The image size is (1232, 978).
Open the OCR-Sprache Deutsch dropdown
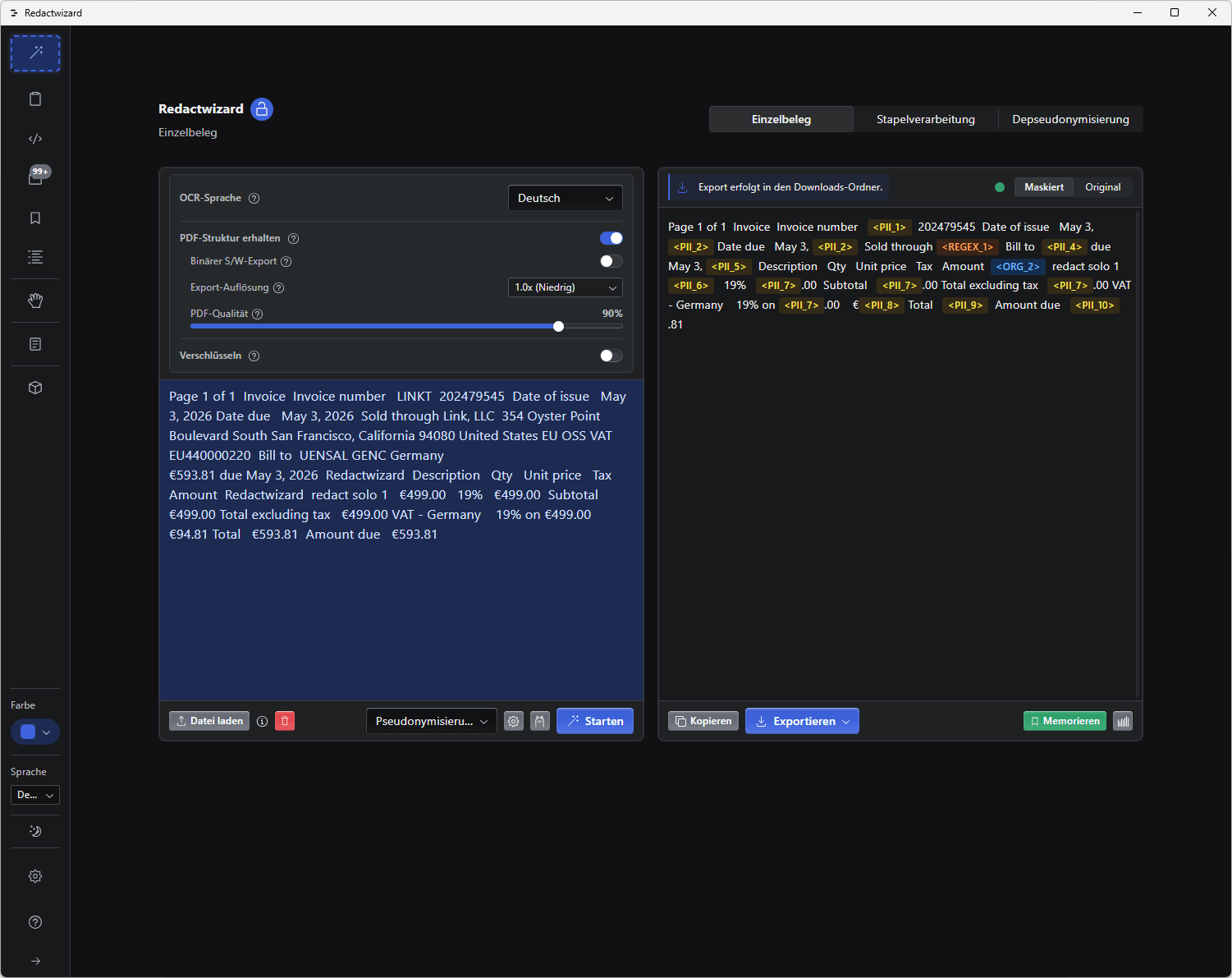tap(566, 198)
